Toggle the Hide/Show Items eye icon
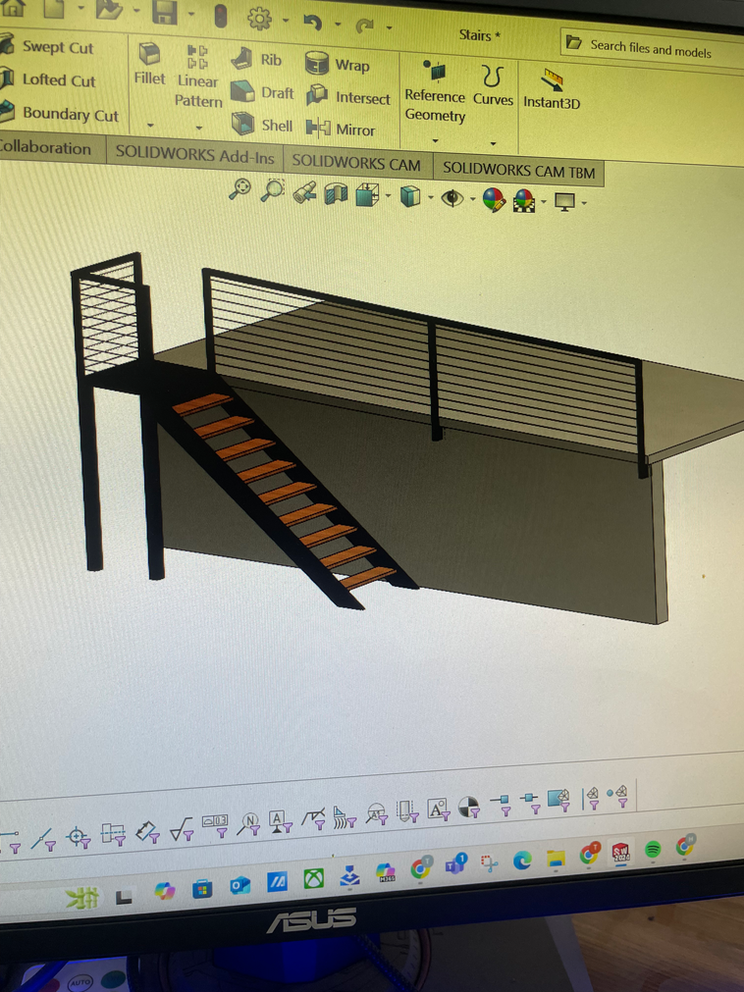Viewport: 744px width, 992px height. point(452,199)
